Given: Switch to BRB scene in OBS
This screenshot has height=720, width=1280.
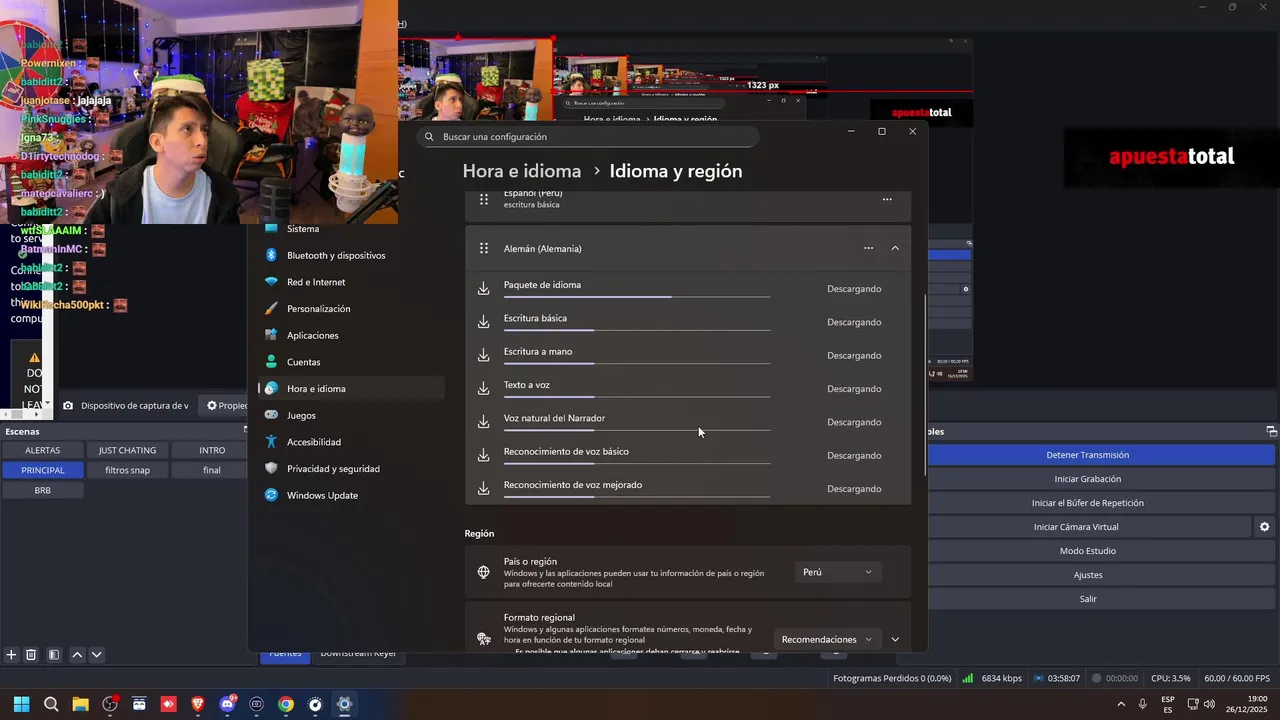Looking at the screenshot, I should coord(43,490).
